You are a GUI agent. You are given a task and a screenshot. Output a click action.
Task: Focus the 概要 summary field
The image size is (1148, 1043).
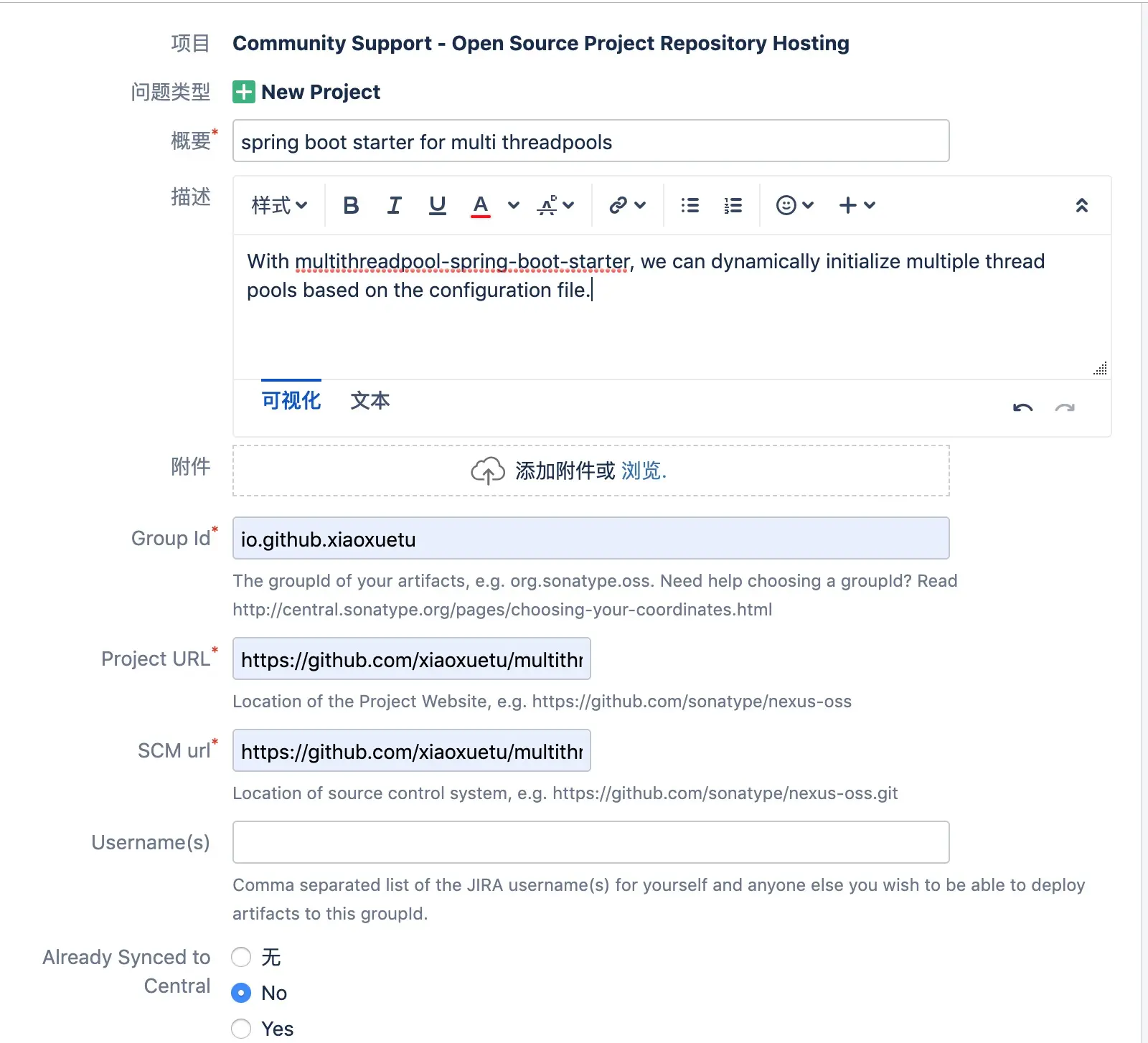[591, 141]
